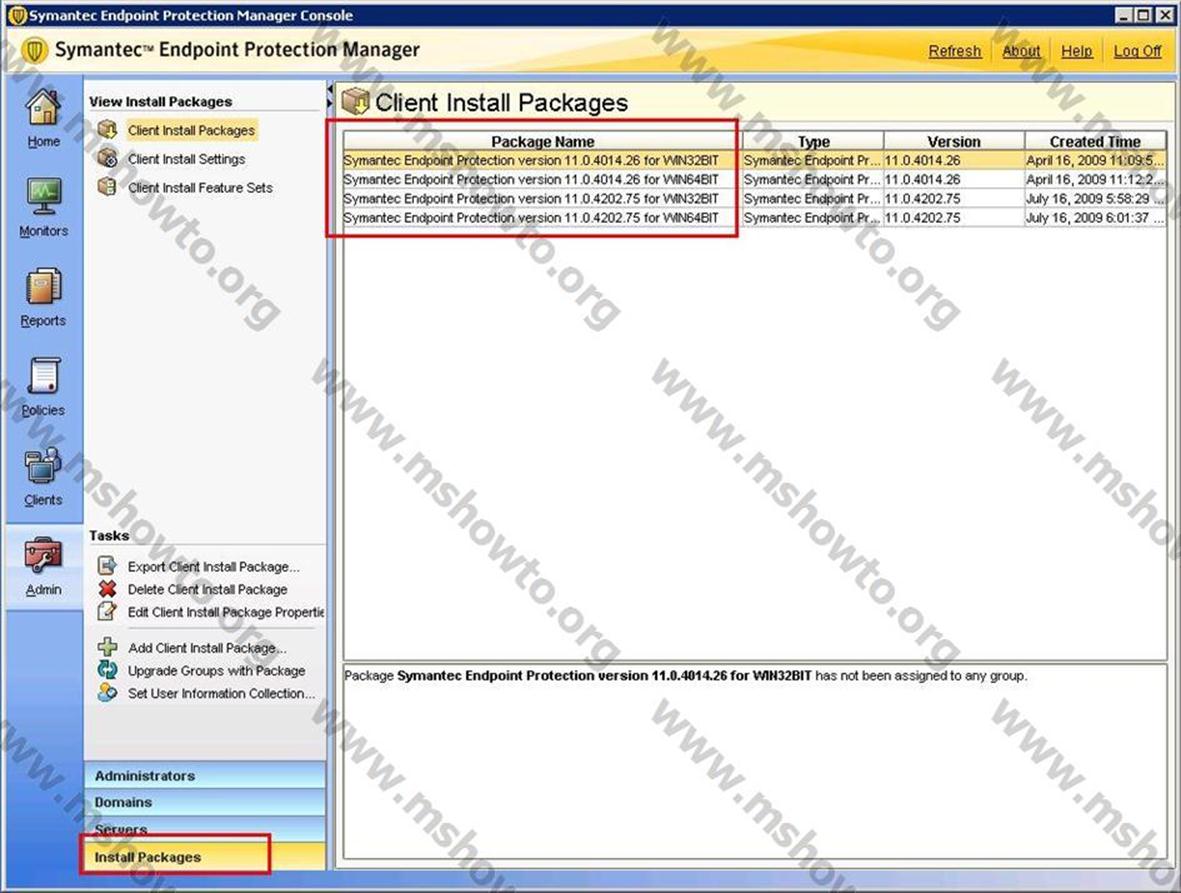Choose Upgrade Groups with Package task
1181x893 pixels.
216,670
